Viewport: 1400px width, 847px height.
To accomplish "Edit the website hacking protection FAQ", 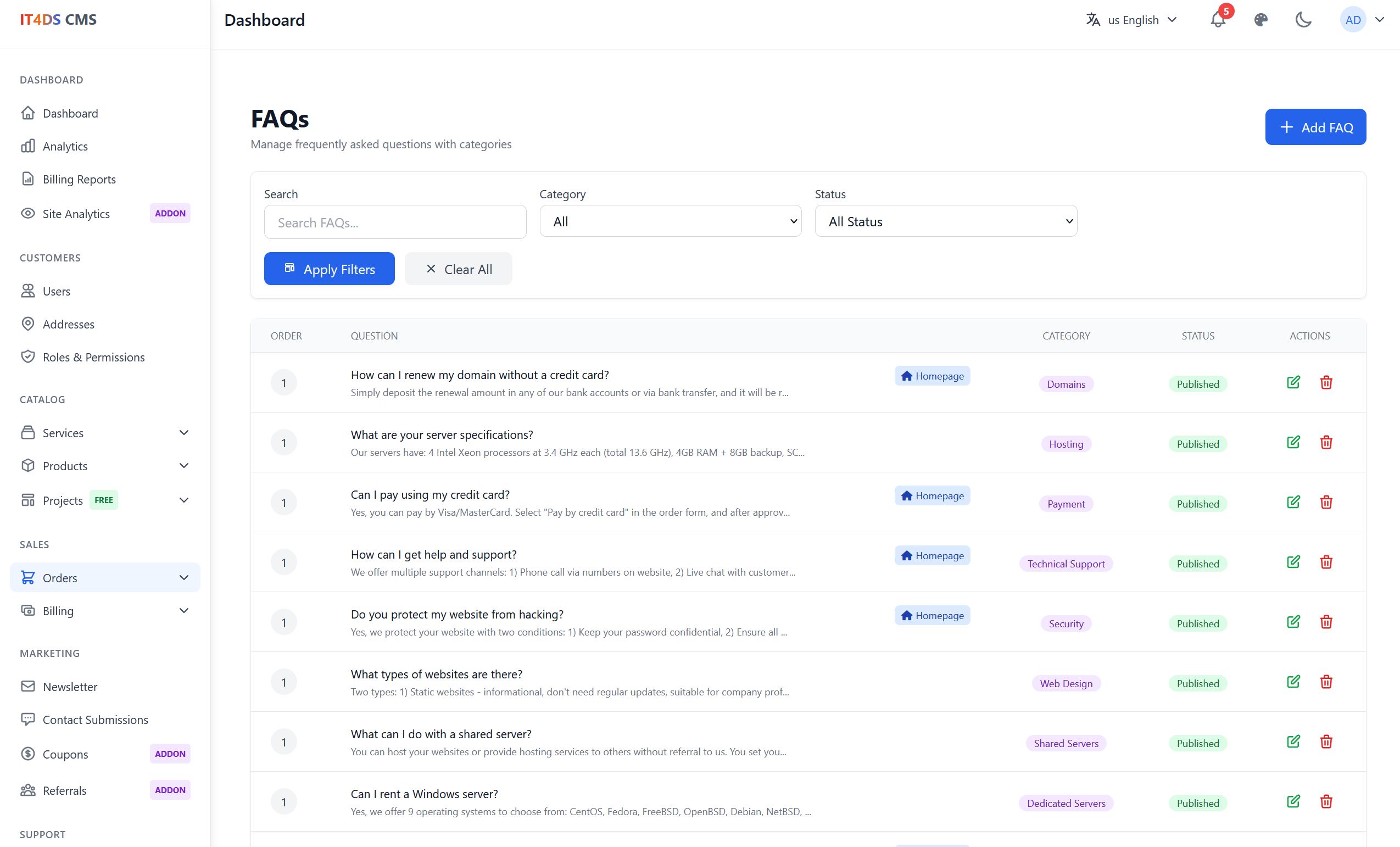I will pyautogui.click(x=1293, y=622).
